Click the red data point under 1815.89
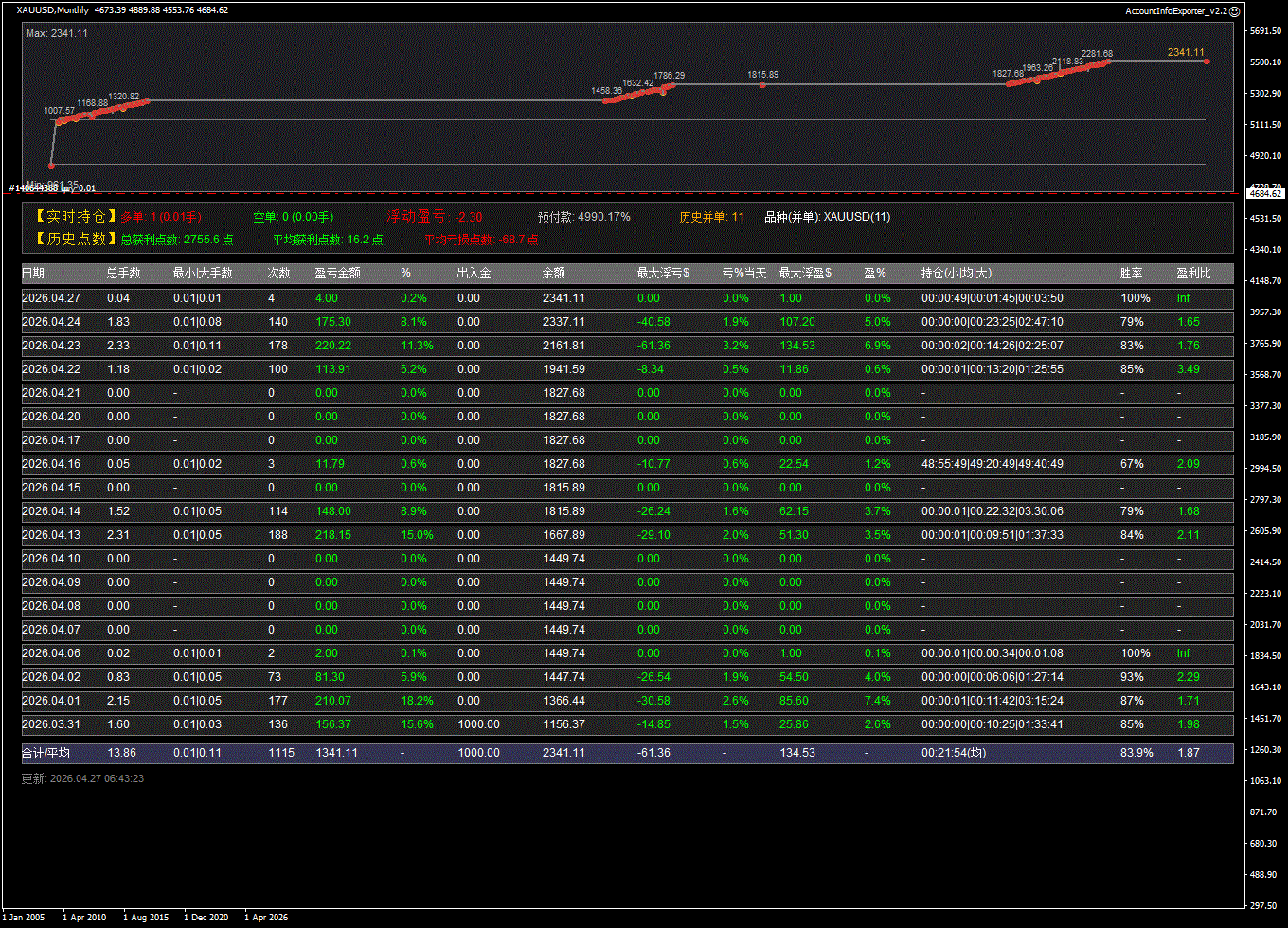 coord(762,85)
